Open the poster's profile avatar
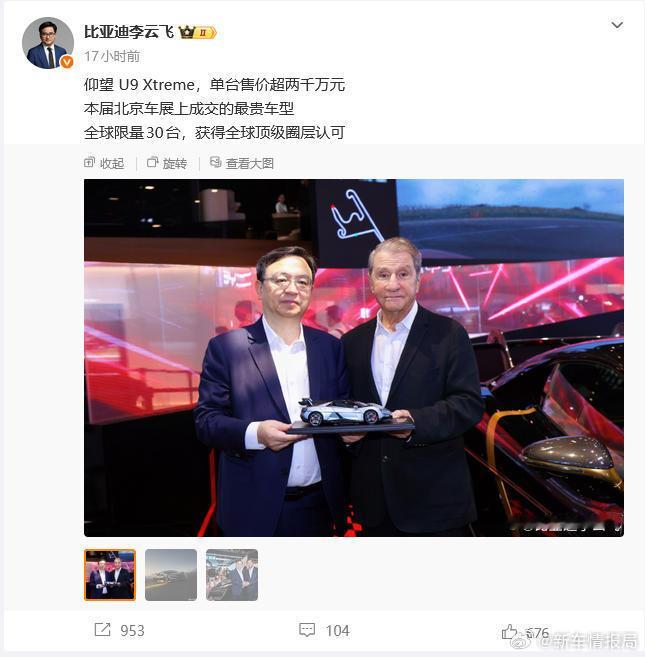 pos(48,43)
